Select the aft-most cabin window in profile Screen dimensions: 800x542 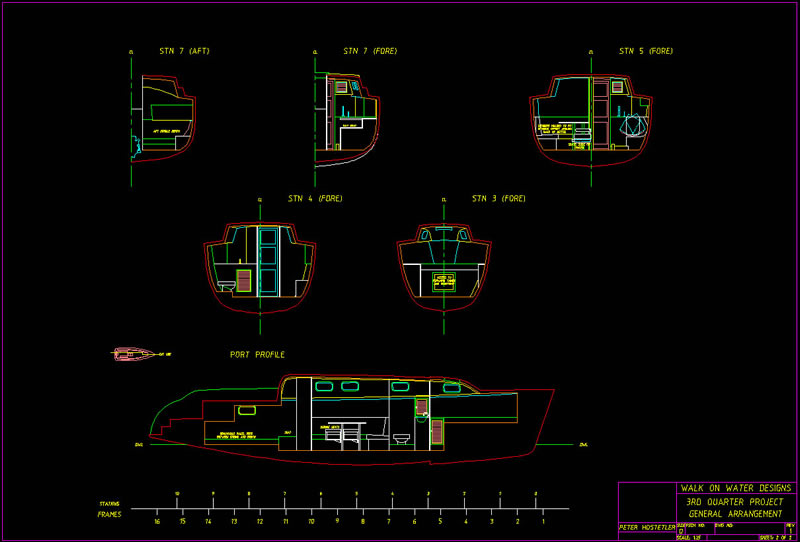tap(323, 386)
